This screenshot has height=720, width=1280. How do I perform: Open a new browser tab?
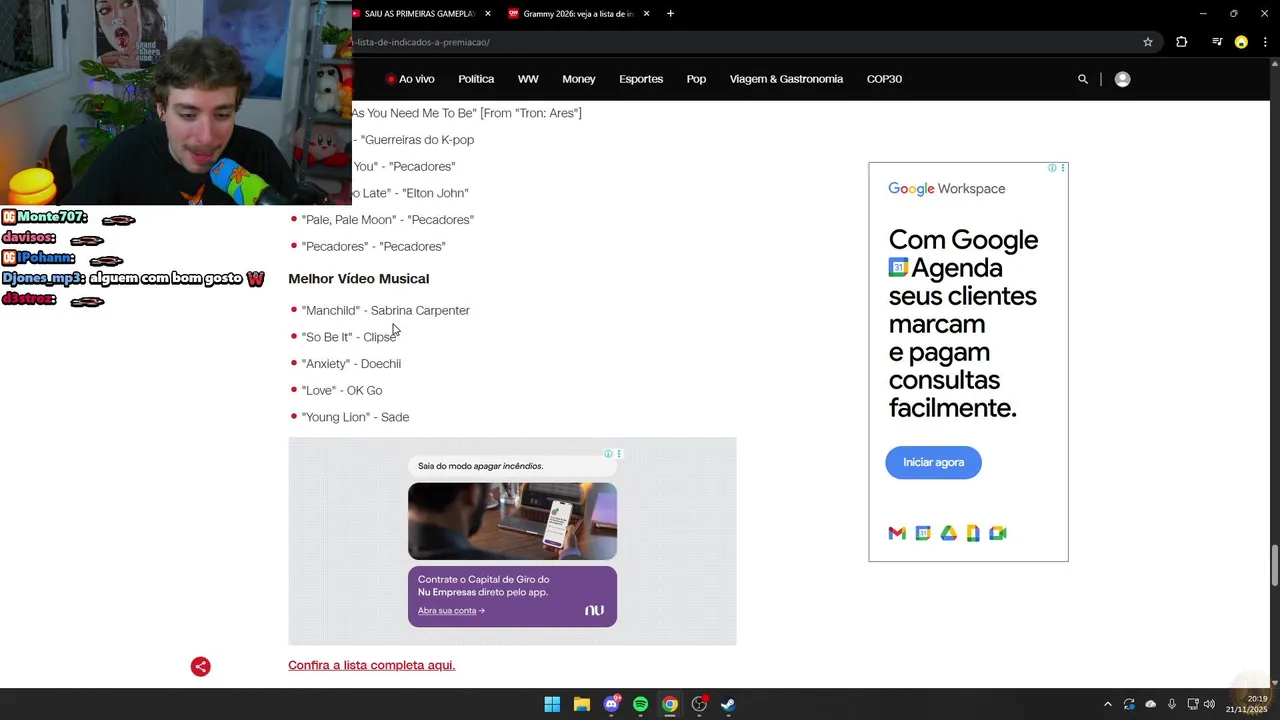[x=670, y=13]
